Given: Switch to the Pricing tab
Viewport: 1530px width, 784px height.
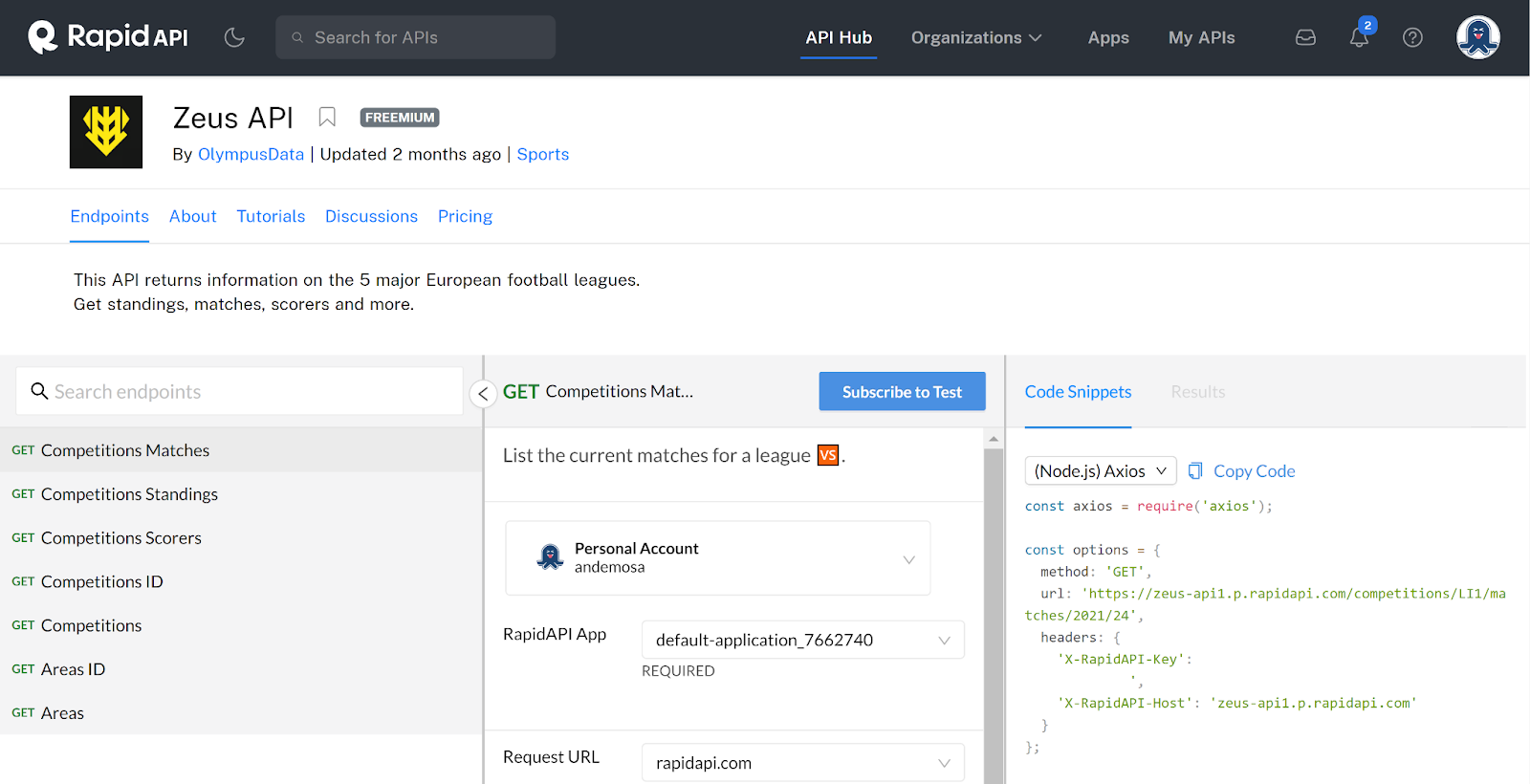Looking at the screenshot, I should [x=465, y=216].
